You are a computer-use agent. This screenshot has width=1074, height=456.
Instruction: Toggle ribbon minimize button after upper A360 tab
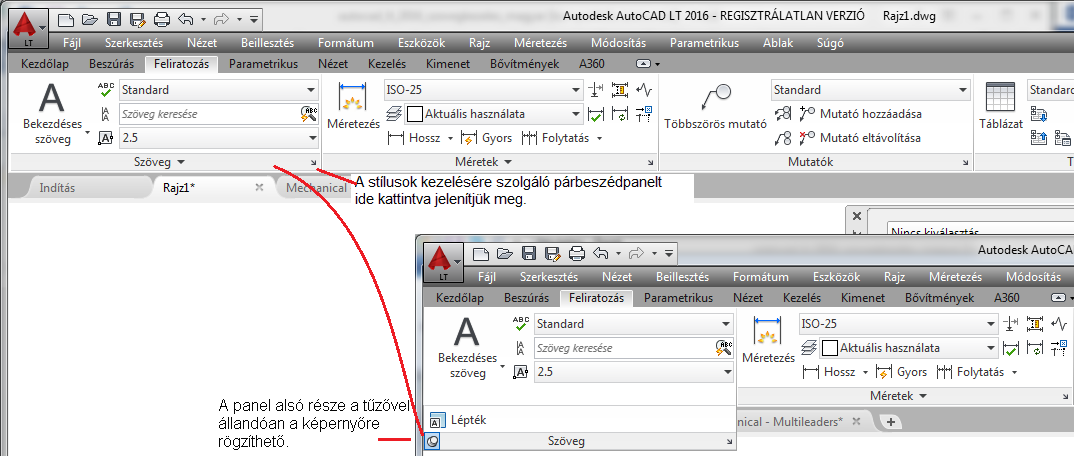(642, 64)
